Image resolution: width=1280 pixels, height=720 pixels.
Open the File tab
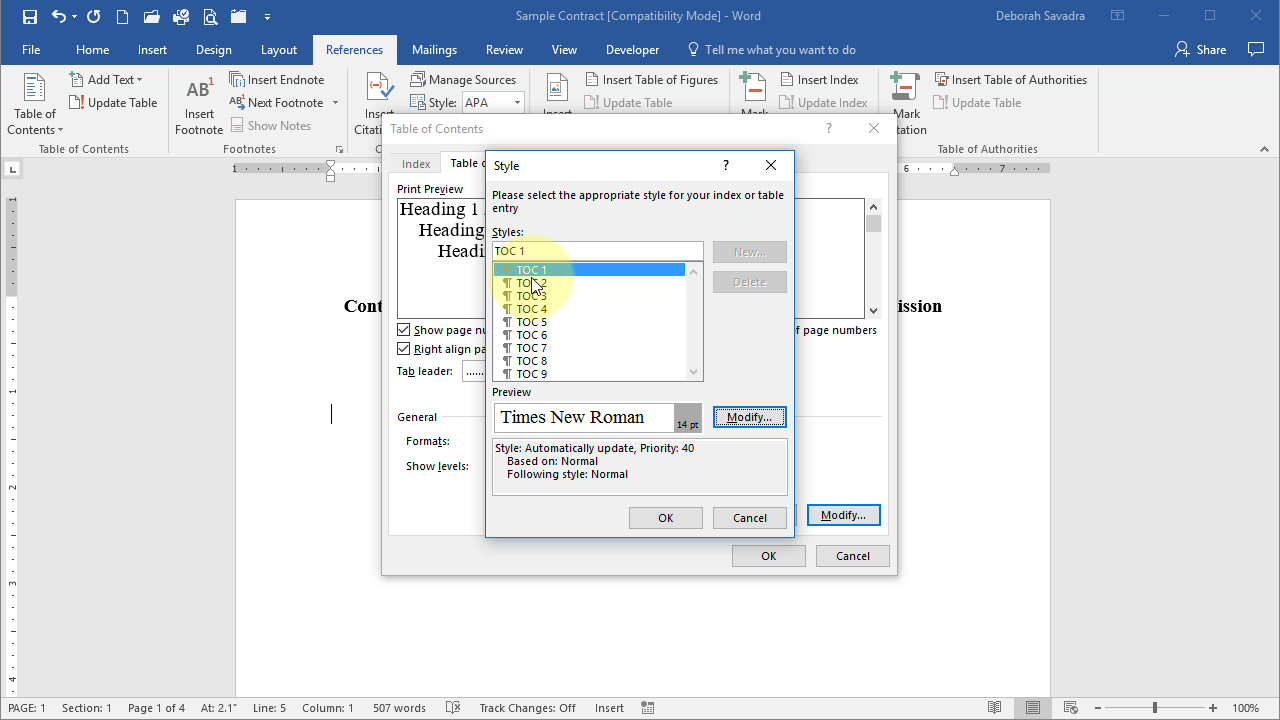coord(31,50)
